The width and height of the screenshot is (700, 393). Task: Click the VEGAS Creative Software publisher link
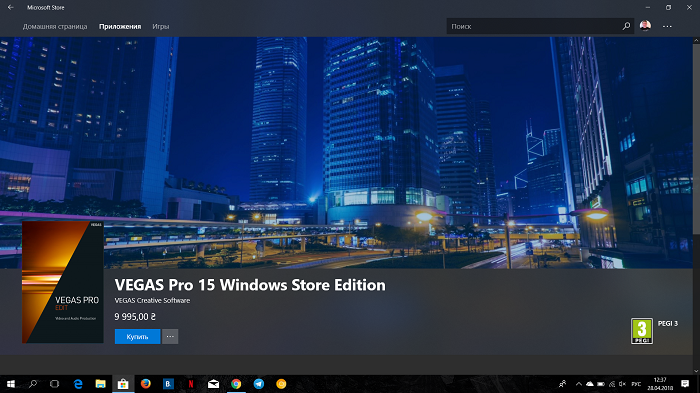point(152,301)
